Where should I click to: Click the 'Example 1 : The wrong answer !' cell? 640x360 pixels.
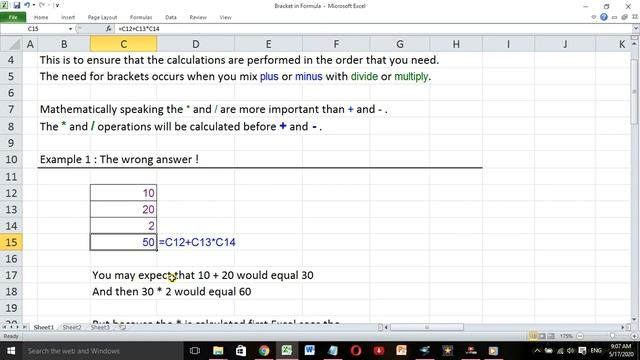(x=119, y=159)
